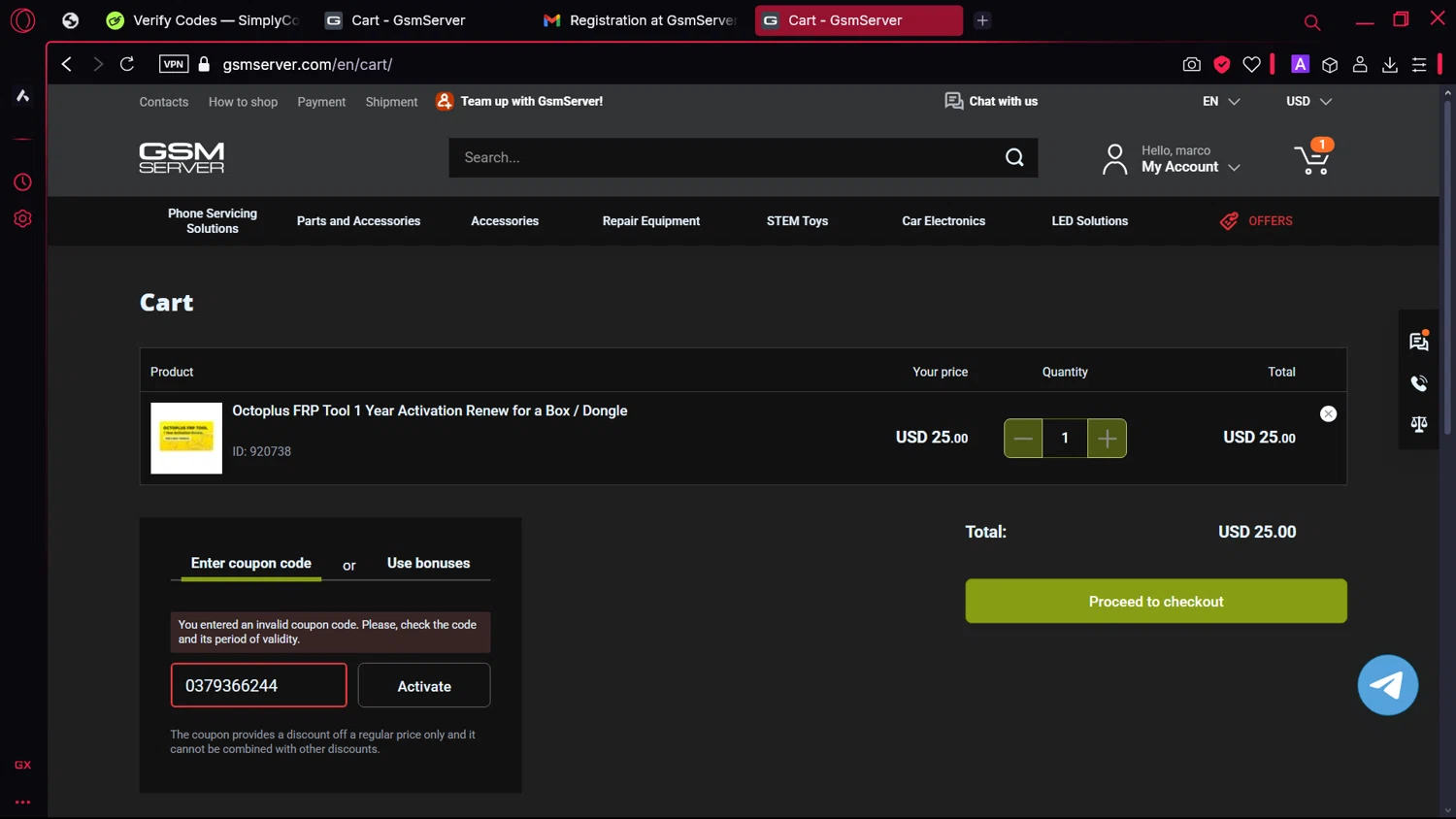Go back to previous page
The height and width of the screenshot is (819, 1456).
(67, 64)
